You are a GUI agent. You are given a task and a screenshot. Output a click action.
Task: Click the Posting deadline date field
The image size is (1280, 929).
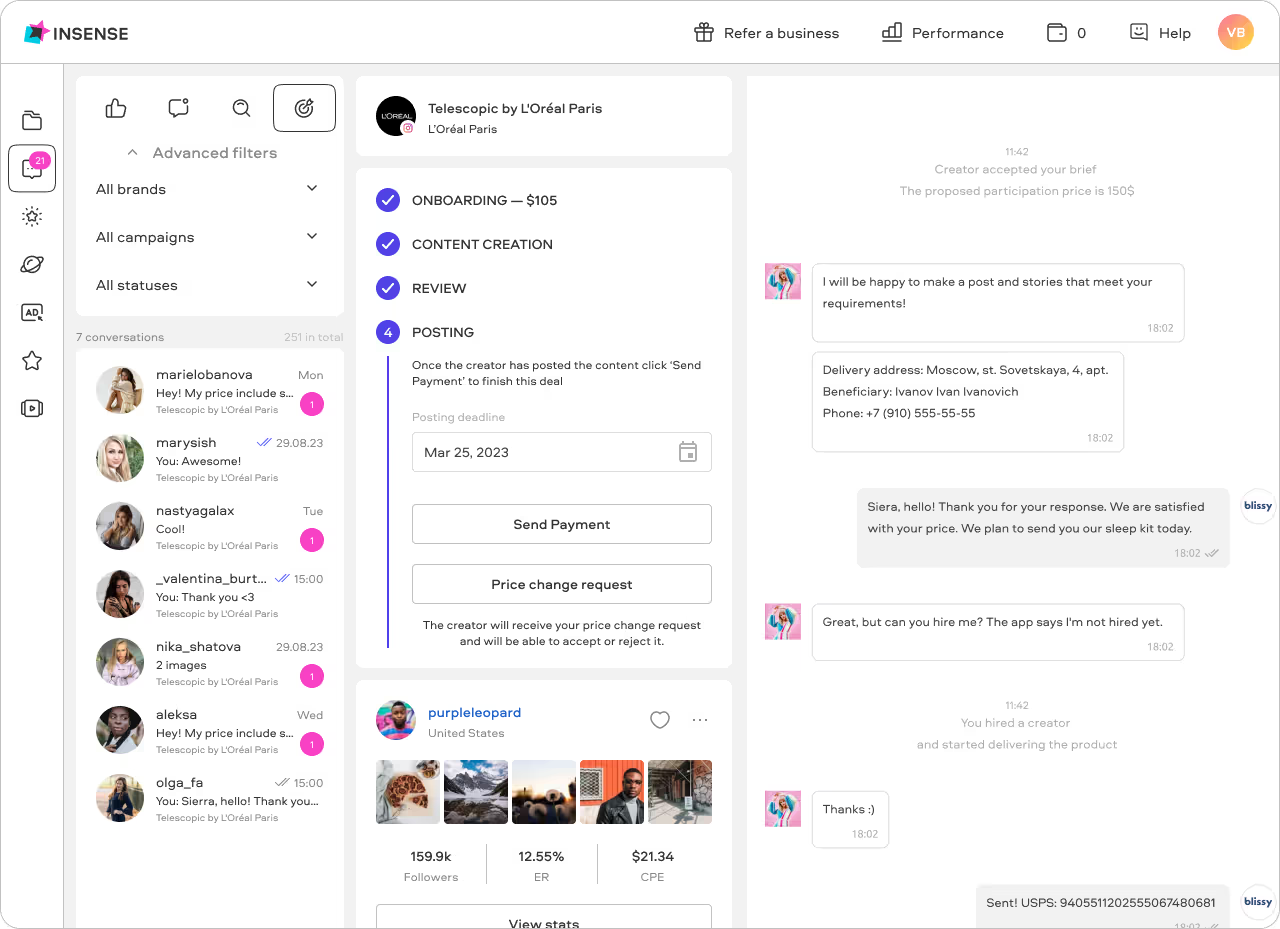562,452
